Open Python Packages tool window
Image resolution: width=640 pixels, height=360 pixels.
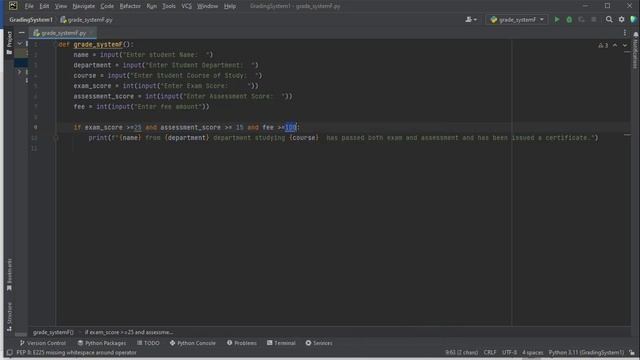pos(102,343)
